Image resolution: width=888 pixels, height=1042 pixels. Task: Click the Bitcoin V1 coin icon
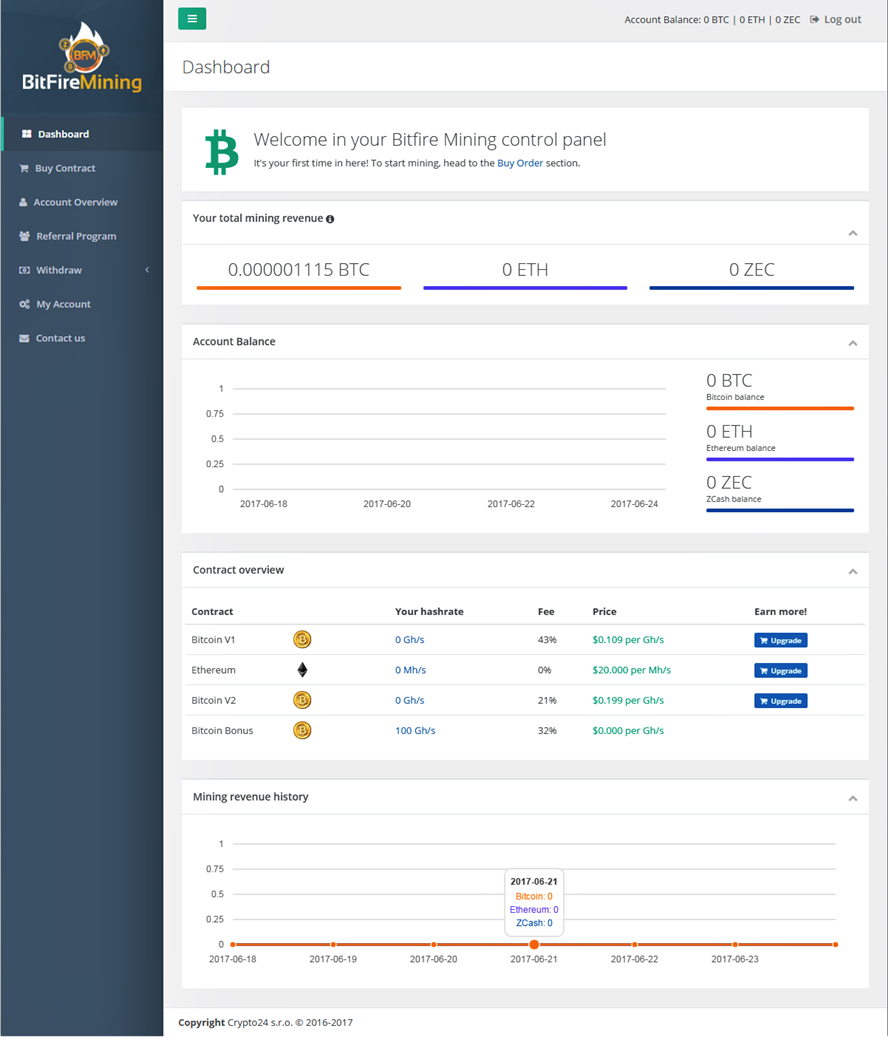pos(302,639)
